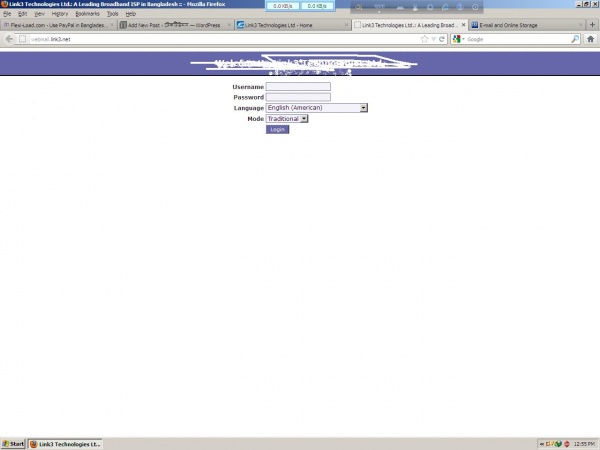Switch to the Add New Post WordPress tab
The height and width of the screenshot is (450, 600).
175,25
